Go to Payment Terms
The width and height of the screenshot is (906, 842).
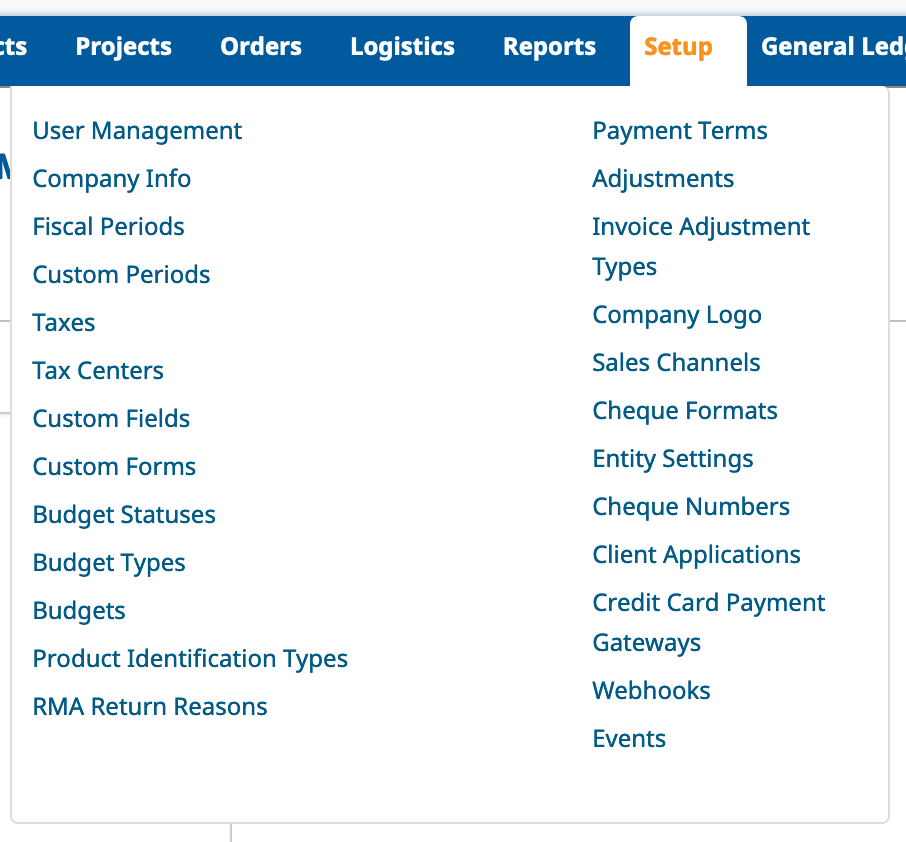pyautogui.click(x=680, y=131)
